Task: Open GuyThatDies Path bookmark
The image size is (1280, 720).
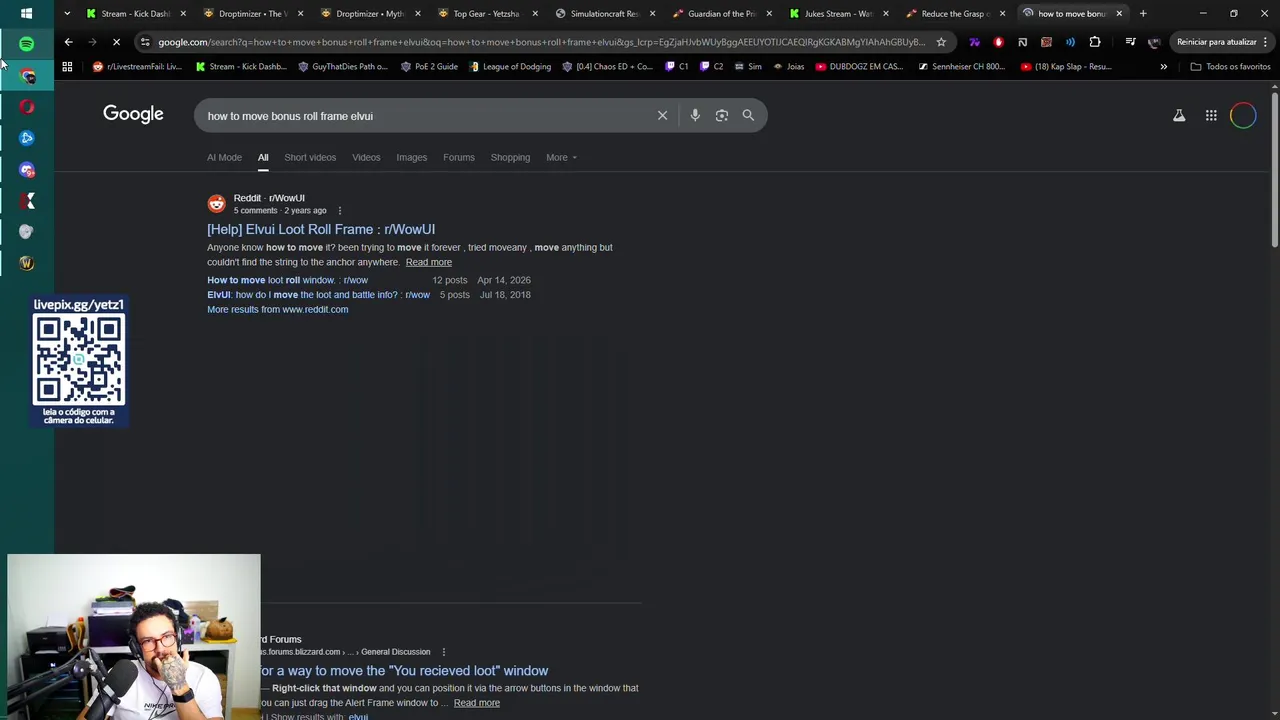Action: [x=342, y=66]
